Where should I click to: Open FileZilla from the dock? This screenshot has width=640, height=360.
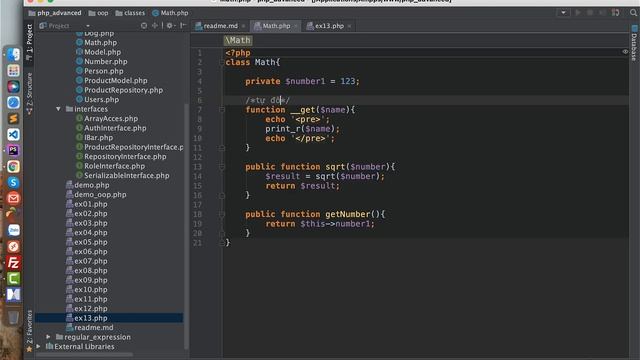[13, 262]
